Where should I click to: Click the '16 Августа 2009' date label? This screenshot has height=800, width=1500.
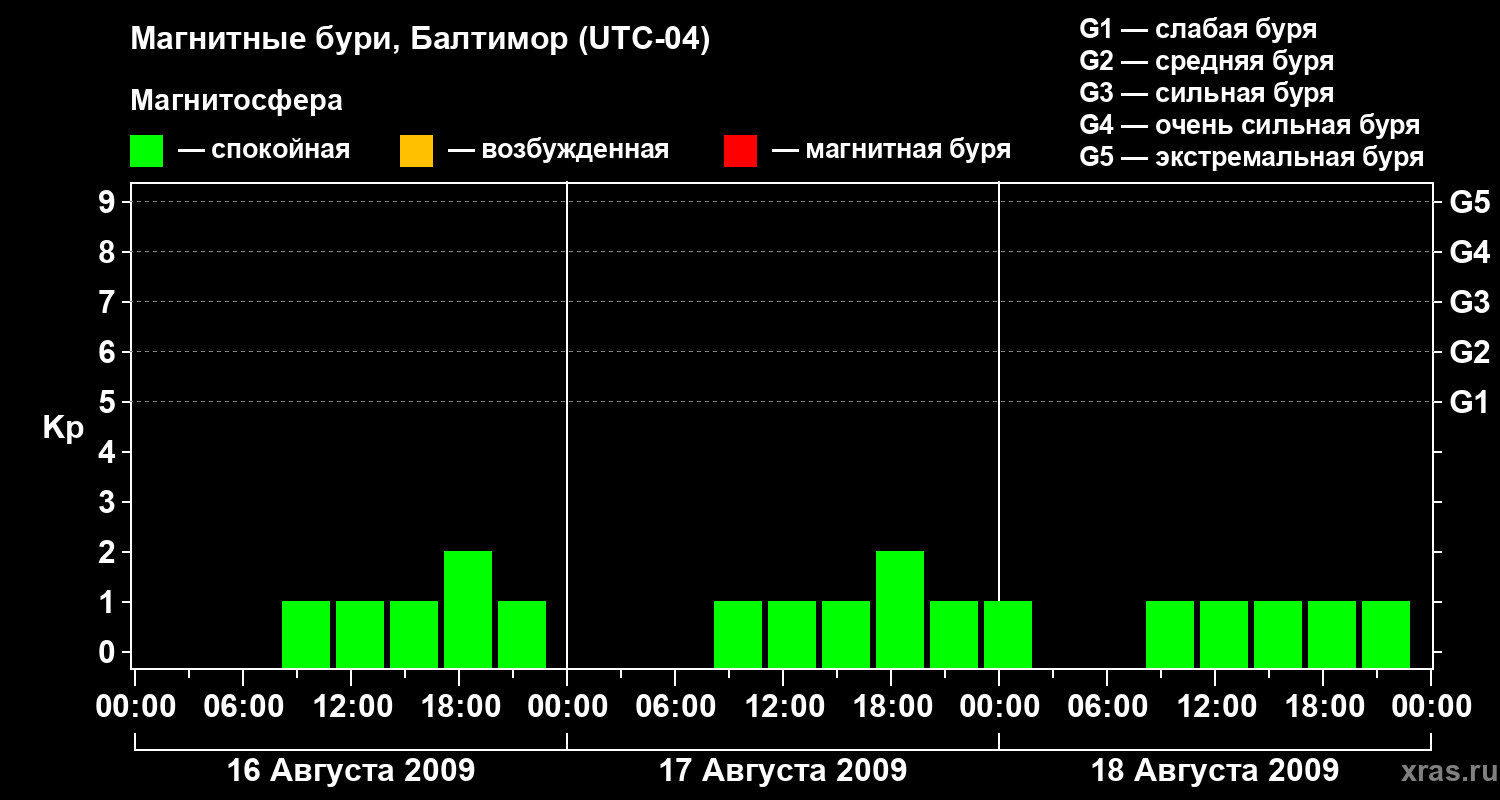pyautogui.click(x=351, y=770)
